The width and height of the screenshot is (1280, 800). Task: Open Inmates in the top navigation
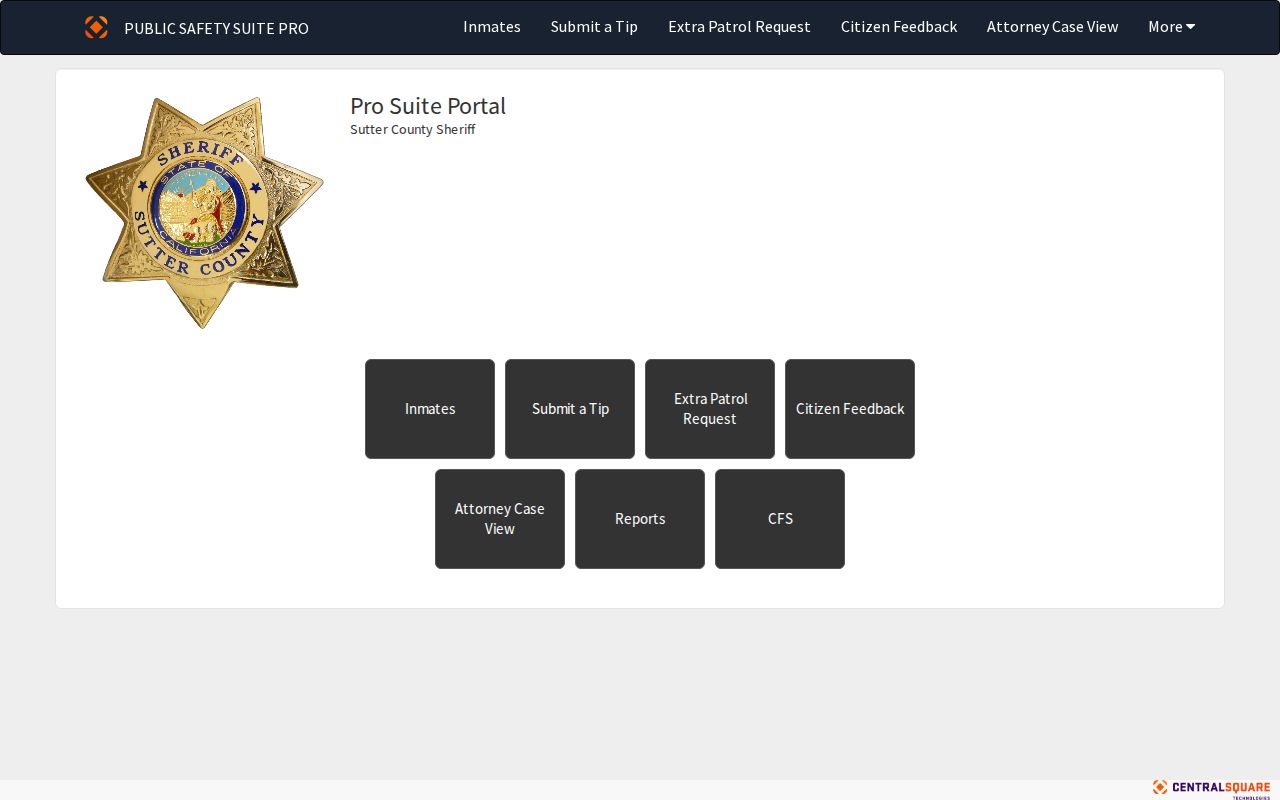(x=492, y=27)
